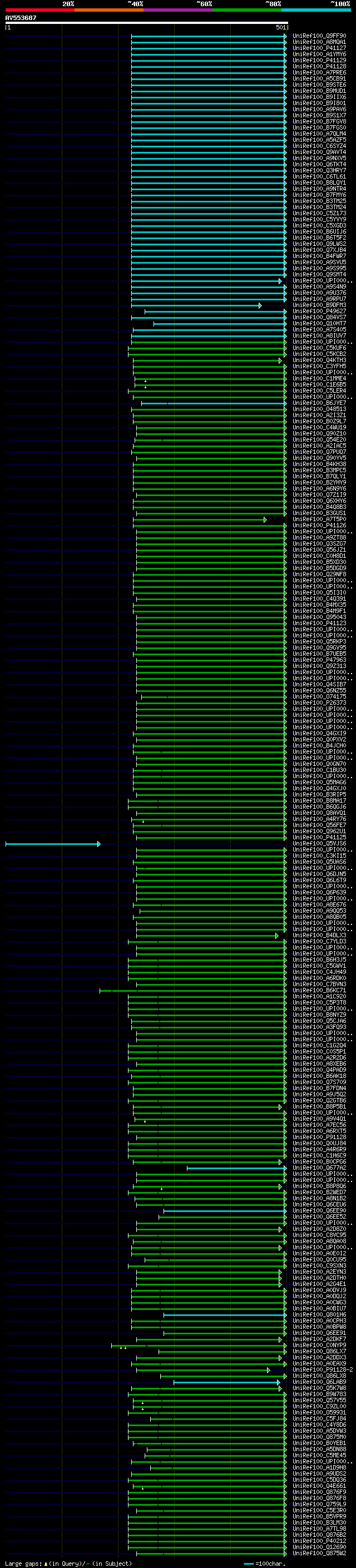Click the UniRef100_P41127 hit label
This screenshot has height=1568, width=356.
319,48
